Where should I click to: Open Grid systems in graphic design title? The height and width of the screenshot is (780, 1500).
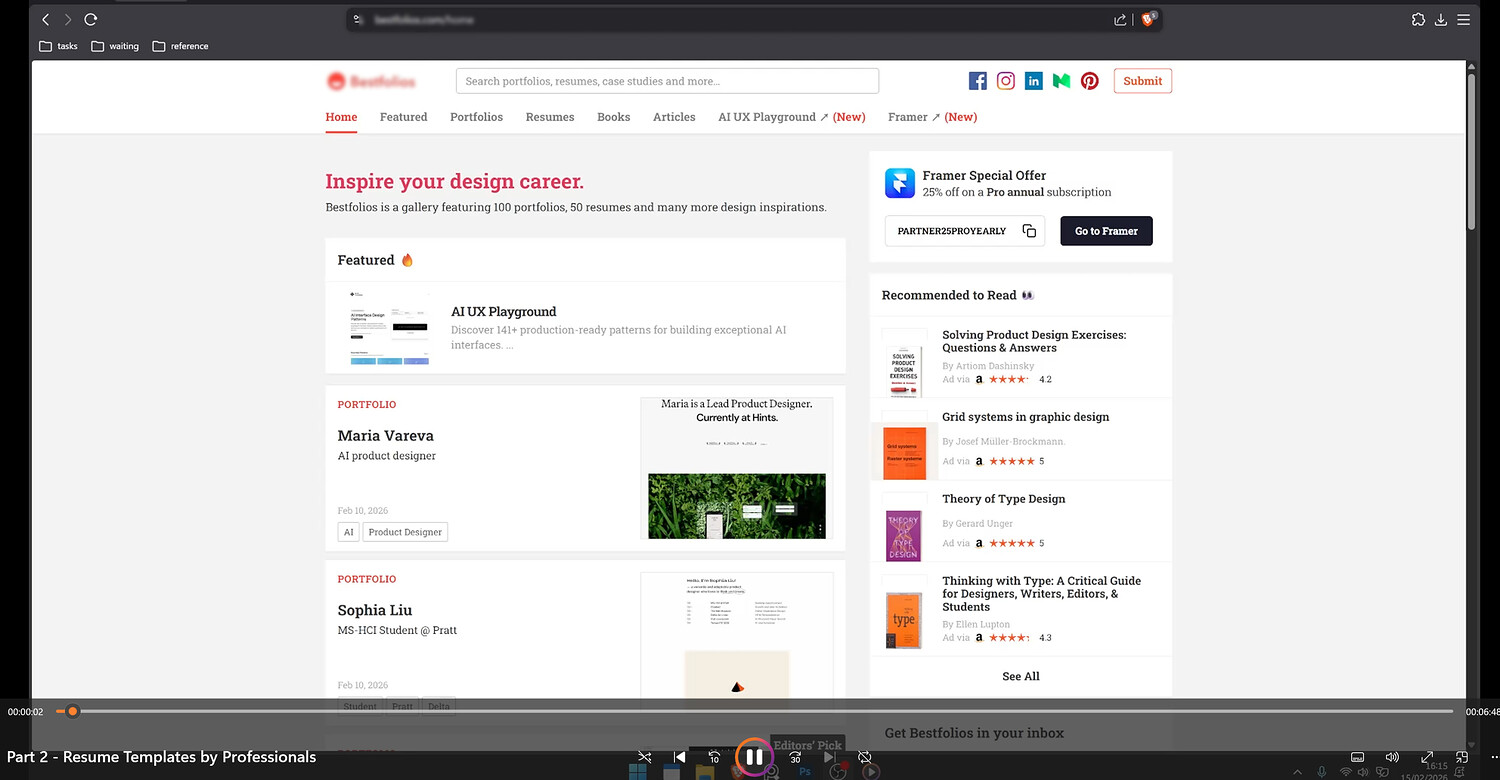pyautogui.click(x=1026, y=417)
